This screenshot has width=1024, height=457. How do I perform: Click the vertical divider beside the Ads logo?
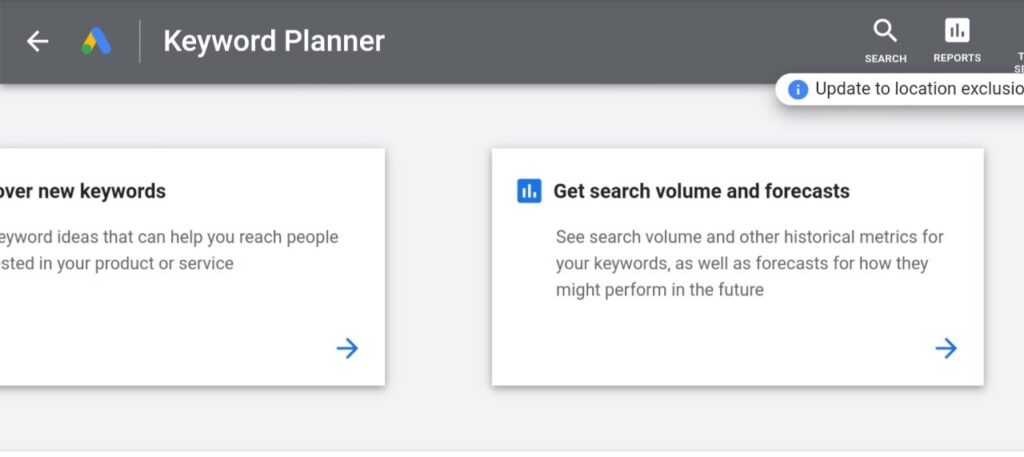coord(140,41)
